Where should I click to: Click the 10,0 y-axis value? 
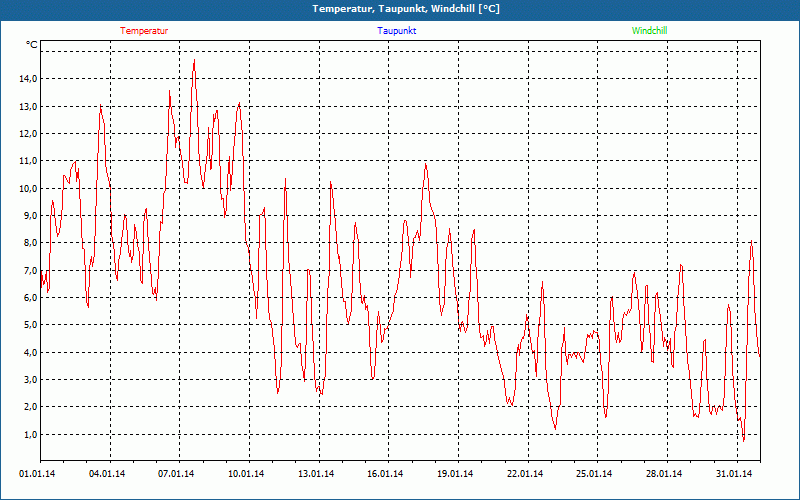pyautogui.click(x=29, y=188)
